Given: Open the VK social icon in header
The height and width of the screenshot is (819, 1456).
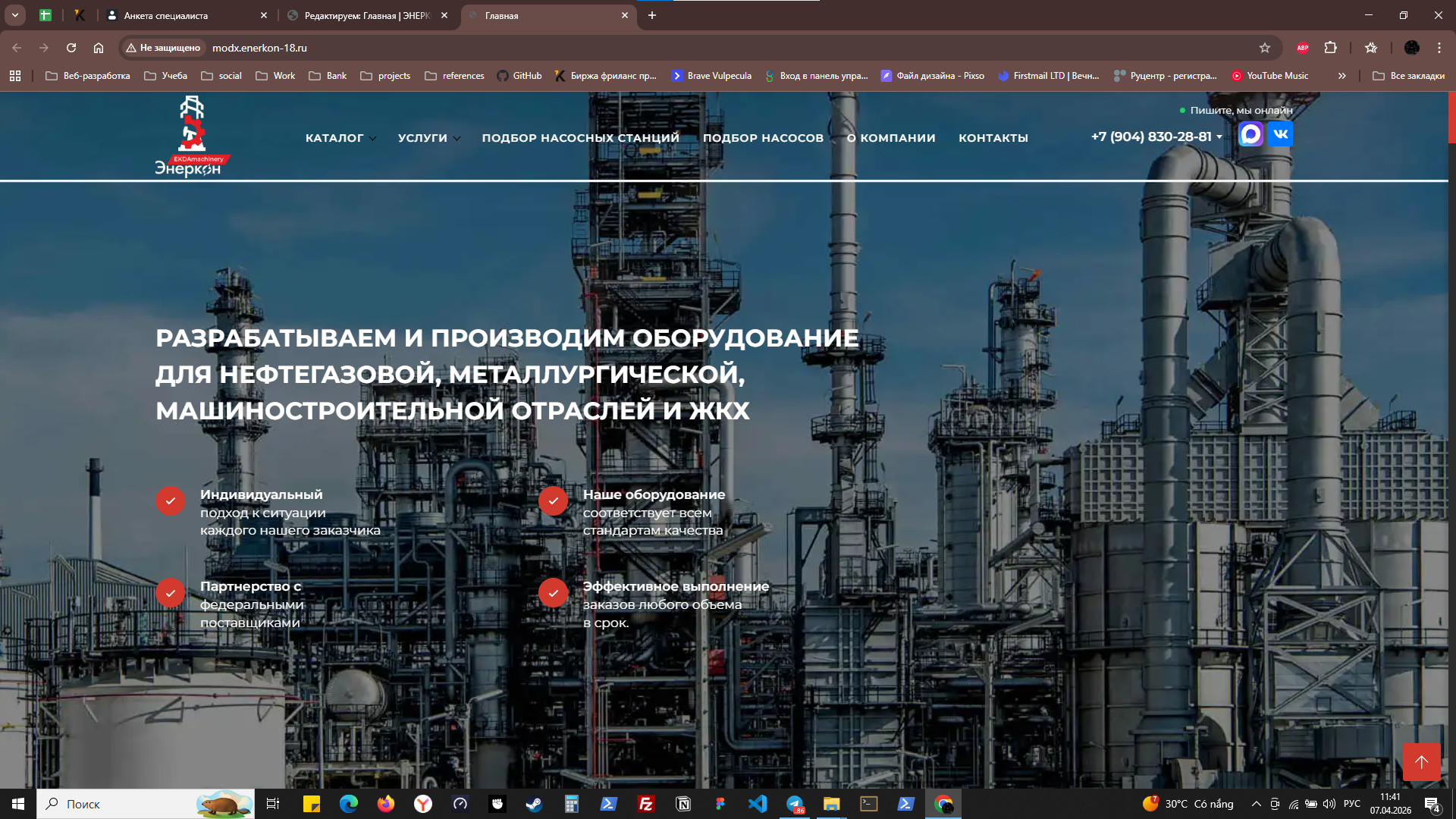Looking at the screenshot, I should (x=1280, y=134).
